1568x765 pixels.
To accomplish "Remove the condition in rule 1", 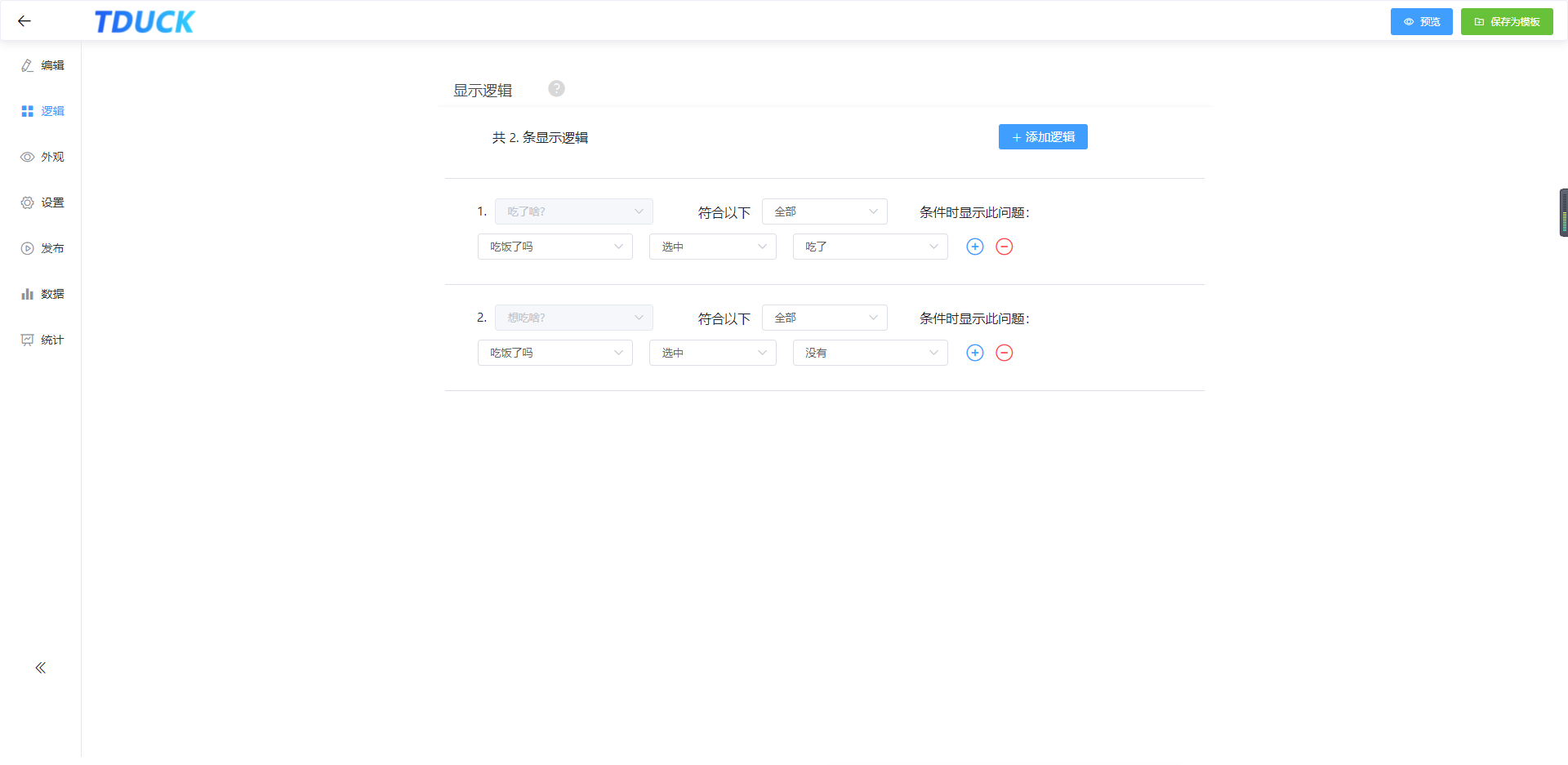I will [1004, 247].
